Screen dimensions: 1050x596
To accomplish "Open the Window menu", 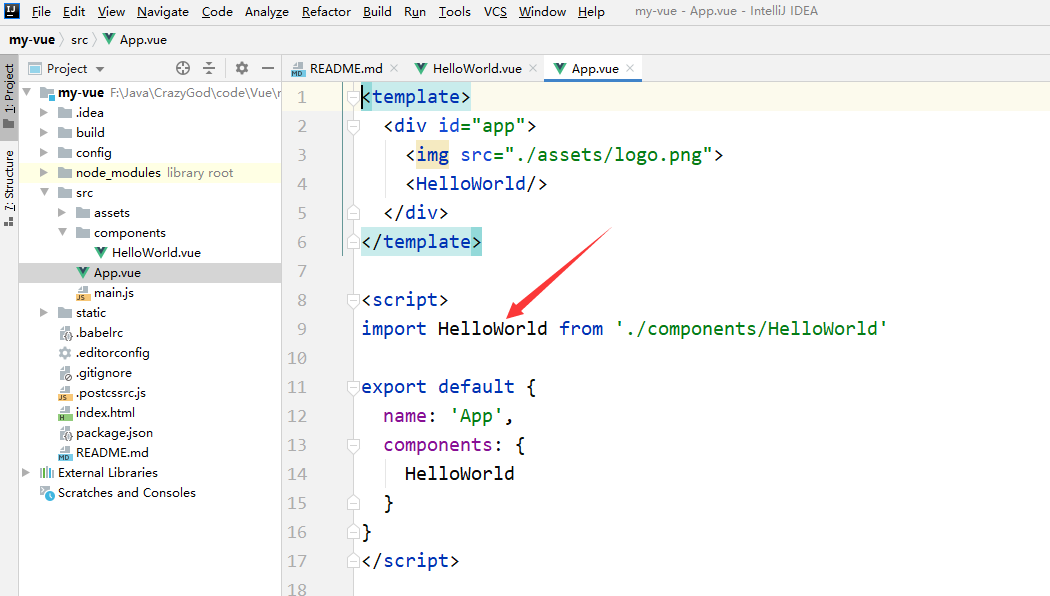I will pyautogui.click(x=542, y=11).
